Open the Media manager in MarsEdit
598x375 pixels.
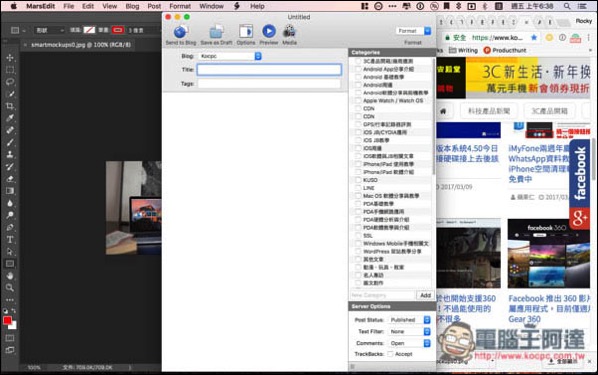289,35
